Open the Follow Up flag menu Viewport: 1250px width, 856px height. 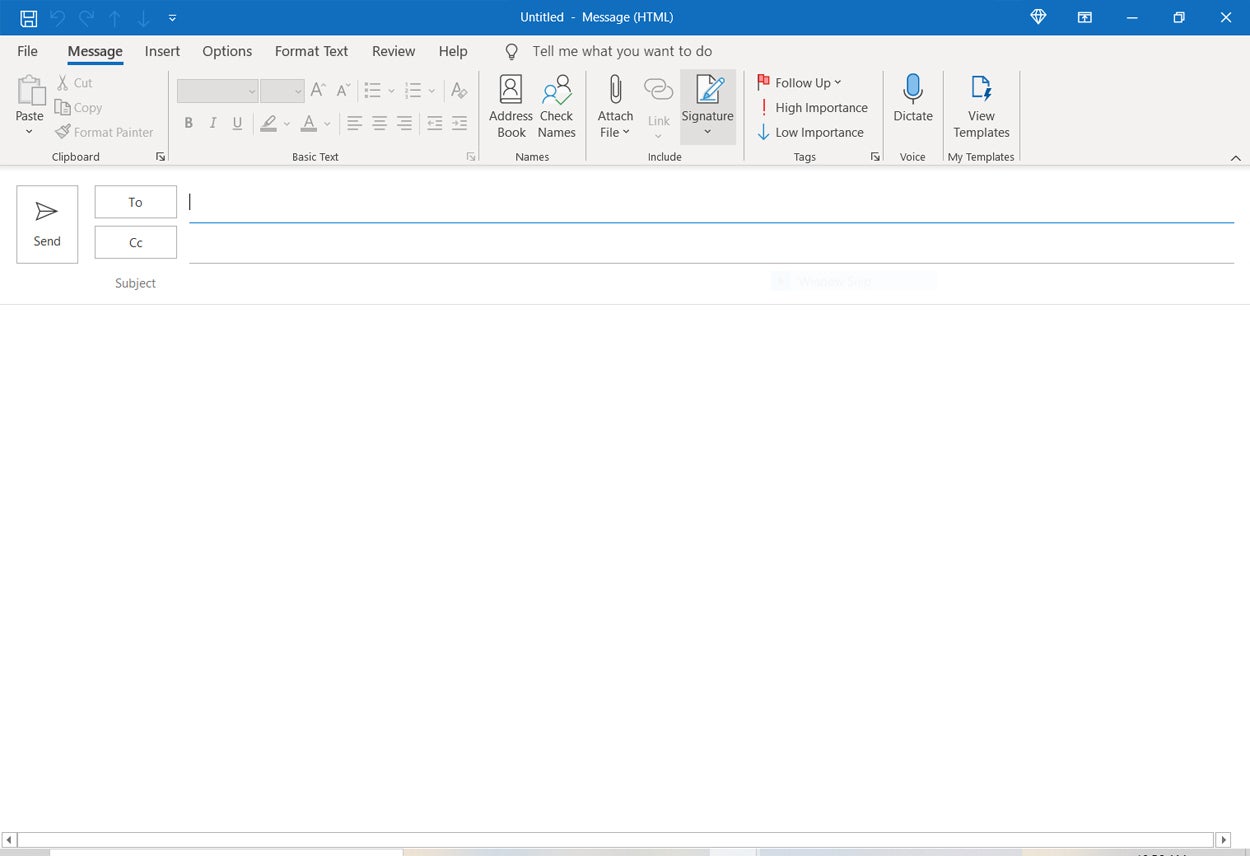click(799, 83)
